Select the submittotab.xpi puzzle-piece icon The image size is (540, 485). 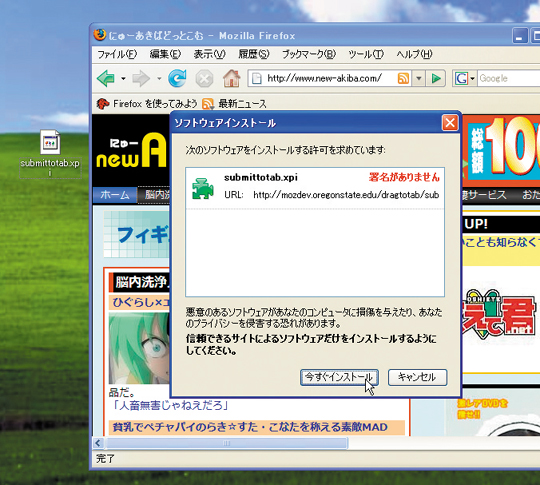tap(202, 188)
